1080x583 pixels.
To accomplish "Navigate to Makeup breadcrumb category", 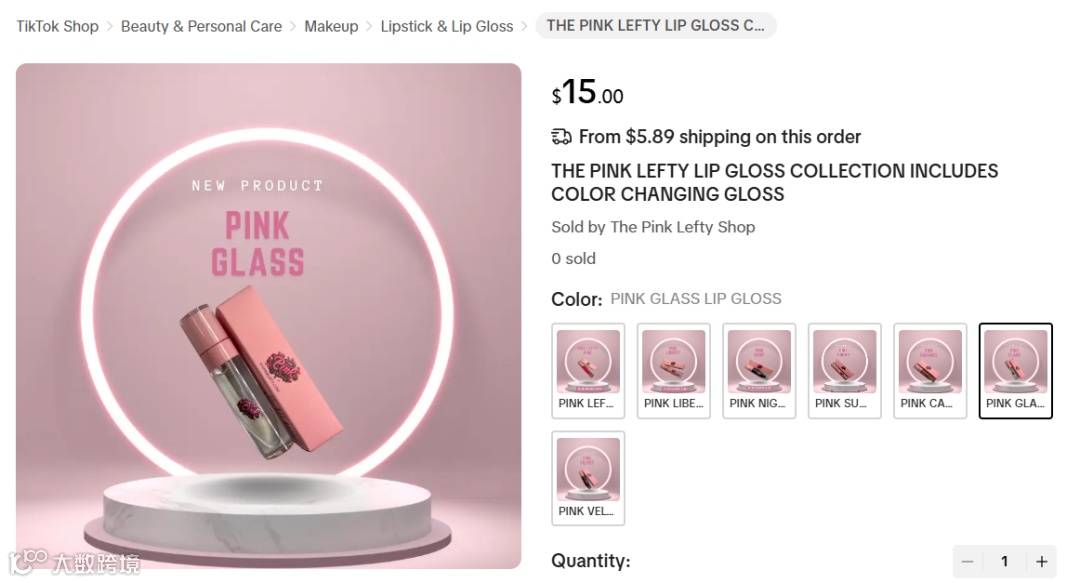I will tap(331, 26).
